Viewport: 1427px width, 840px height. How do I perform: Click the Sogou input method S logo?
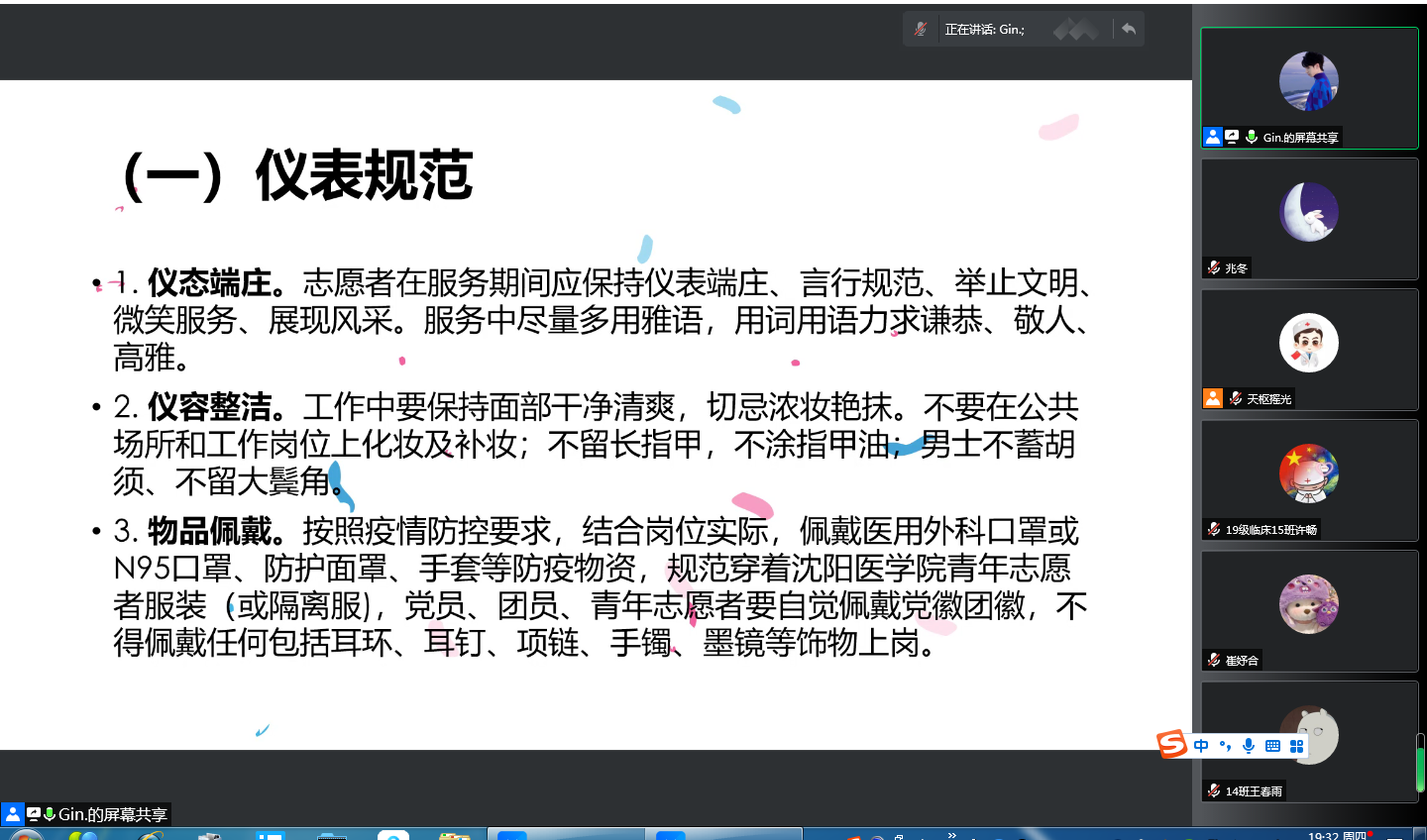point(1172,744)
